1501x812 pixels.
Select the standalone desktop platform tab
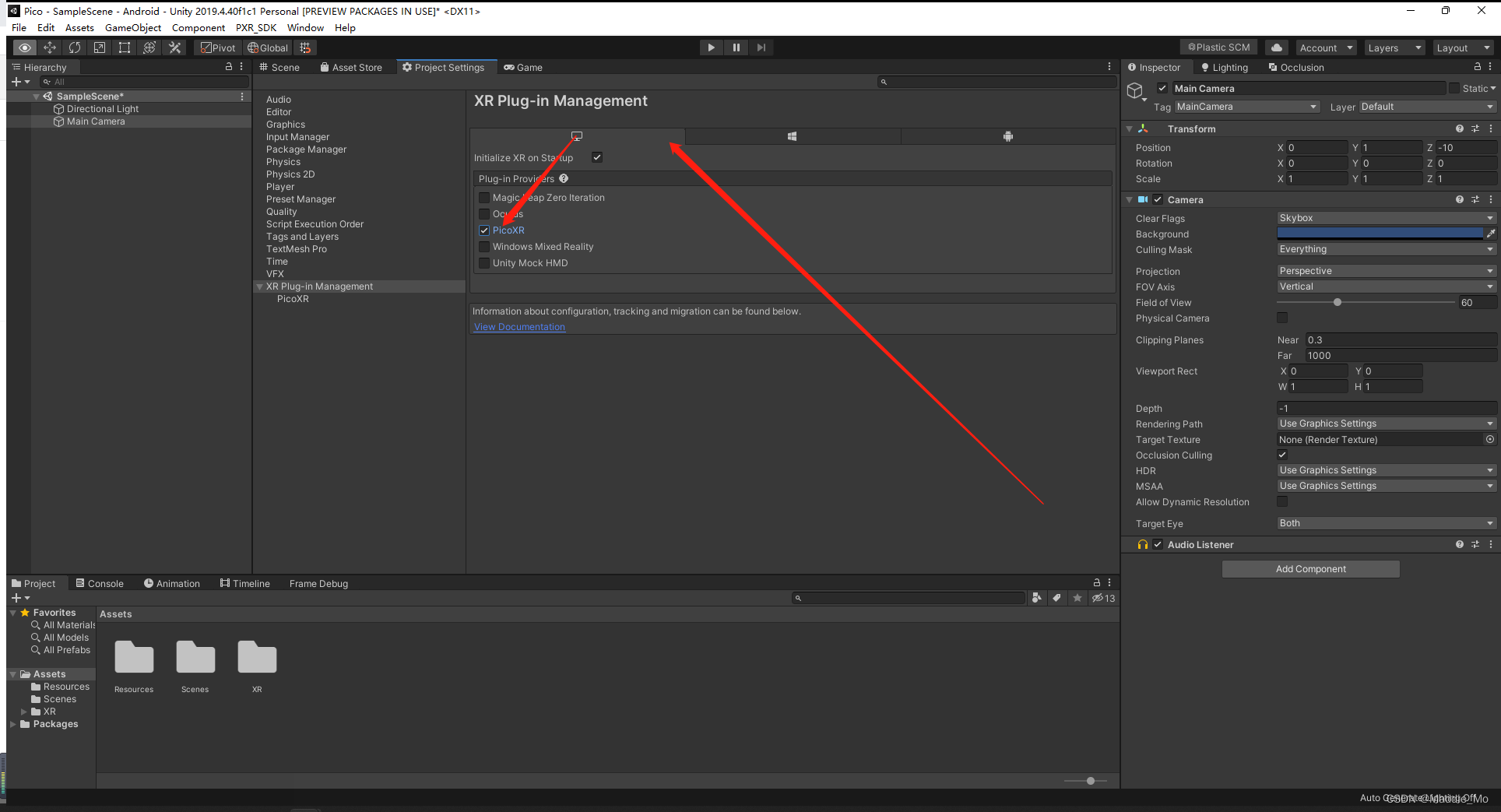coord(577,136)
